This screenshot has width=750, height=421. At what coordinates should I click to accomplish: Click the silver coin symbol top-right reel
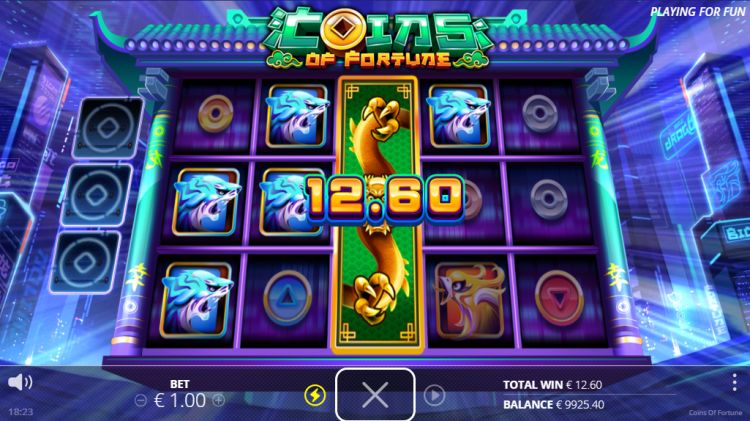pyautogui.click(x=540, y=114)
